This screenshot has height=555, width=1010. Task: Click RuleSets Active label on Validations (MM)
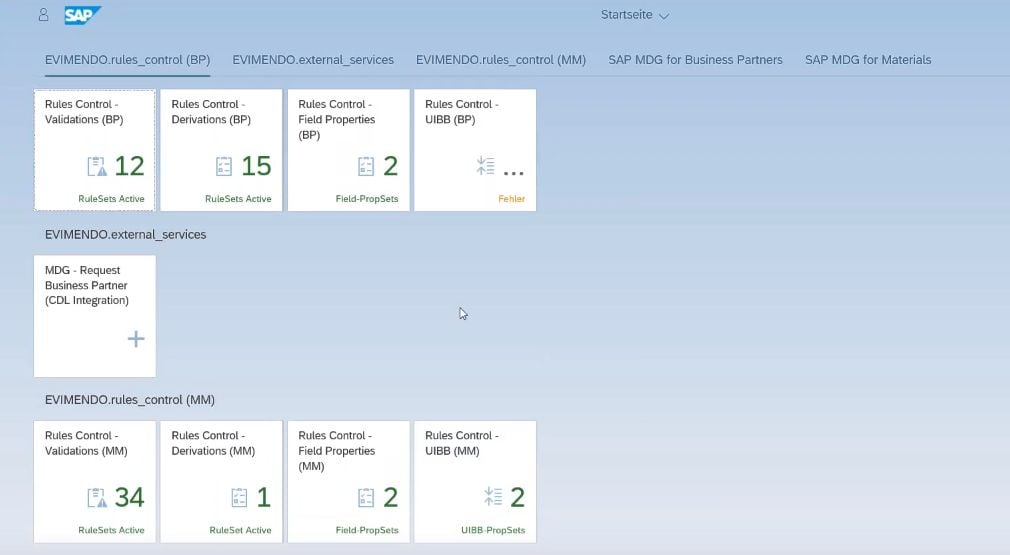(111, 531)
